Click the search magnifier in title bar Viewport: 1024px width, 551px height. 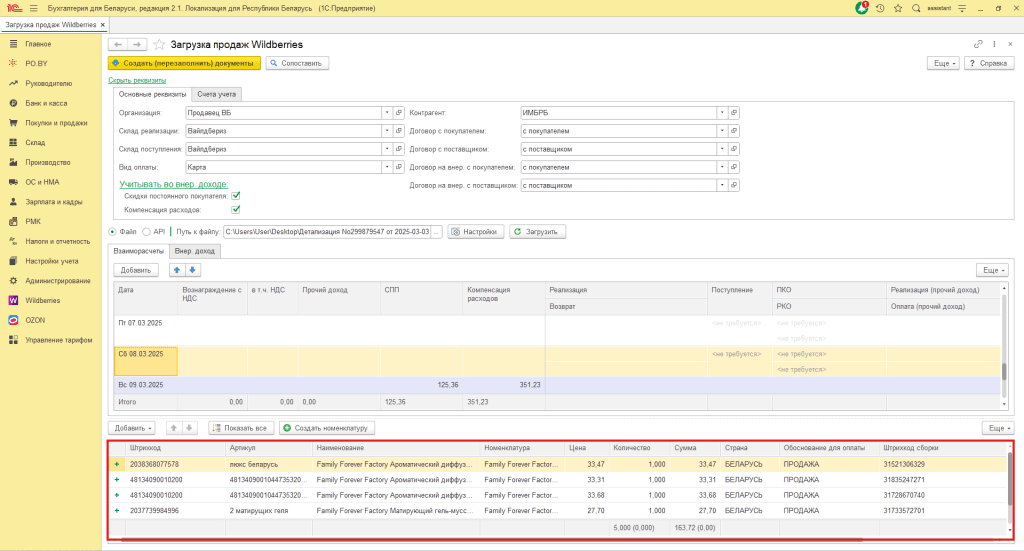[915, 8]
